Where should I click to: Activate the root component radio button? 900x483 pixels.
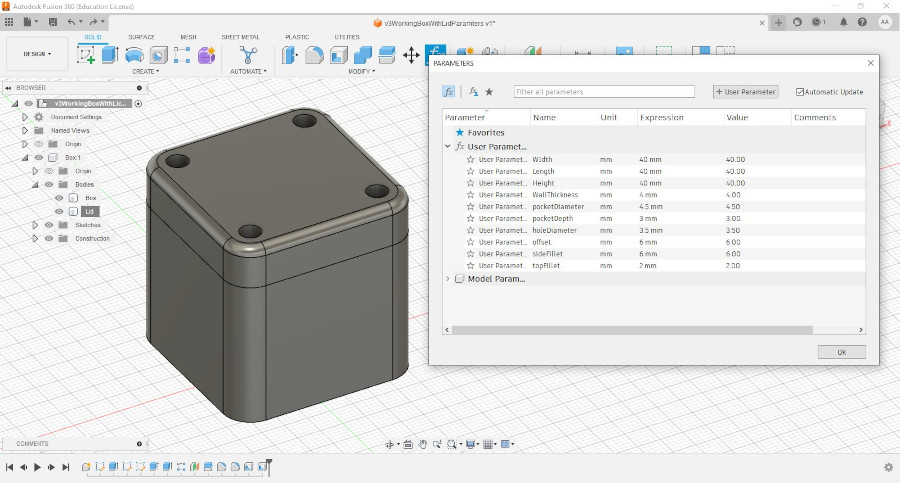pyautogui.click(x=138, y=104)
